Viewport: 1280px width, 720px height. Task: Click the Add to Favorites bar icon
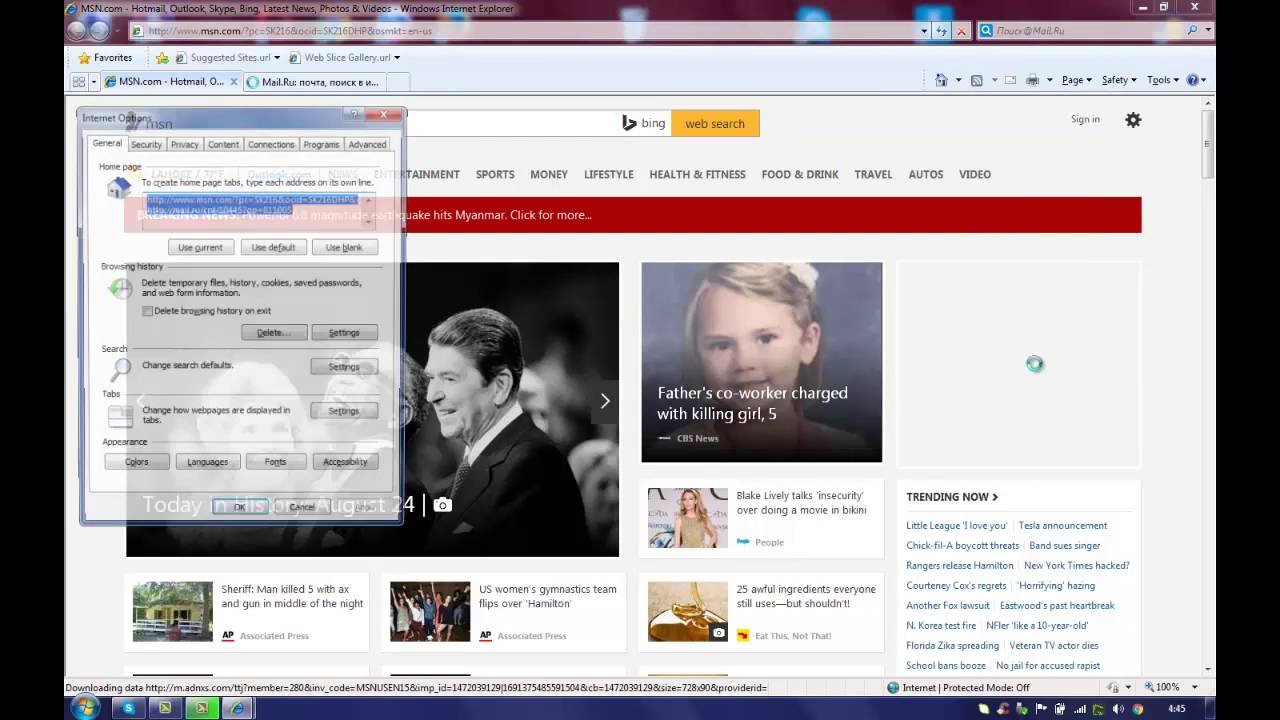(162, 58)
